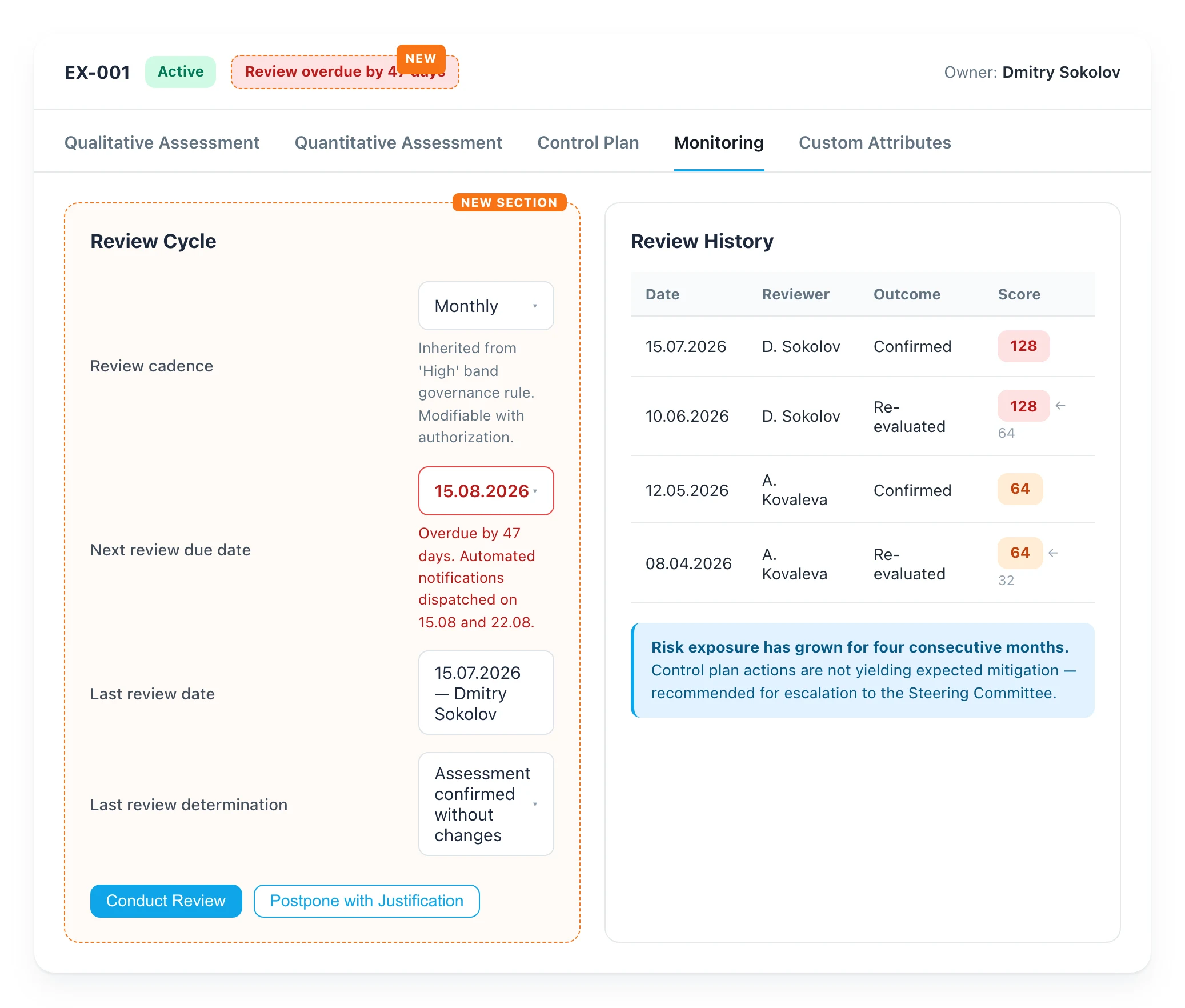1185x1008 pixels.
Task: Click the Conduct Review button
Action: click(x=166, y=901)
